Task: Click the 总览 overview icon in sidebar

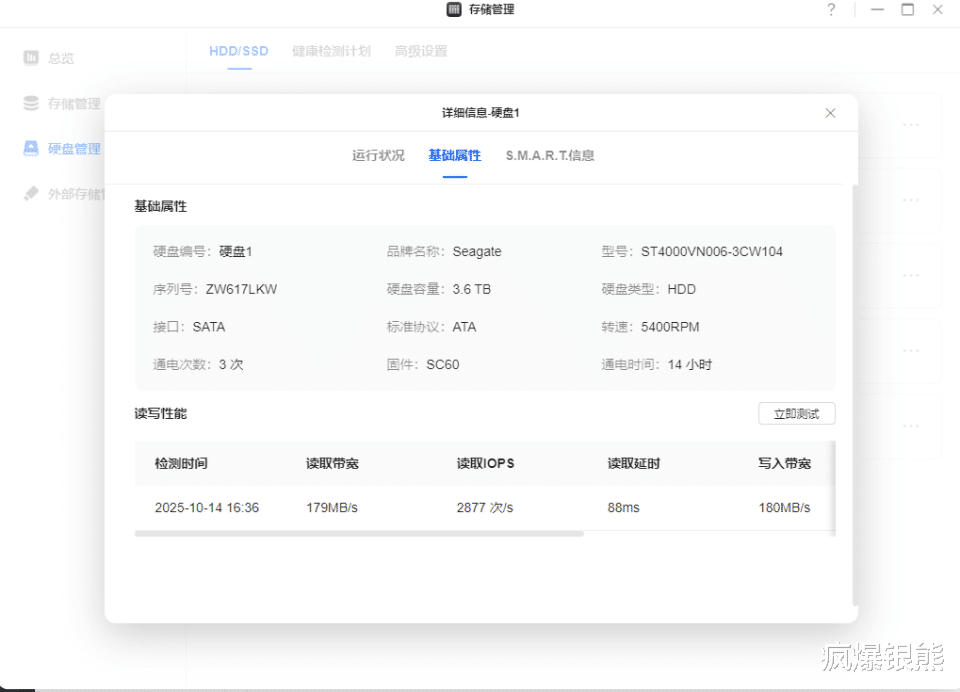Action: (32, 58)
